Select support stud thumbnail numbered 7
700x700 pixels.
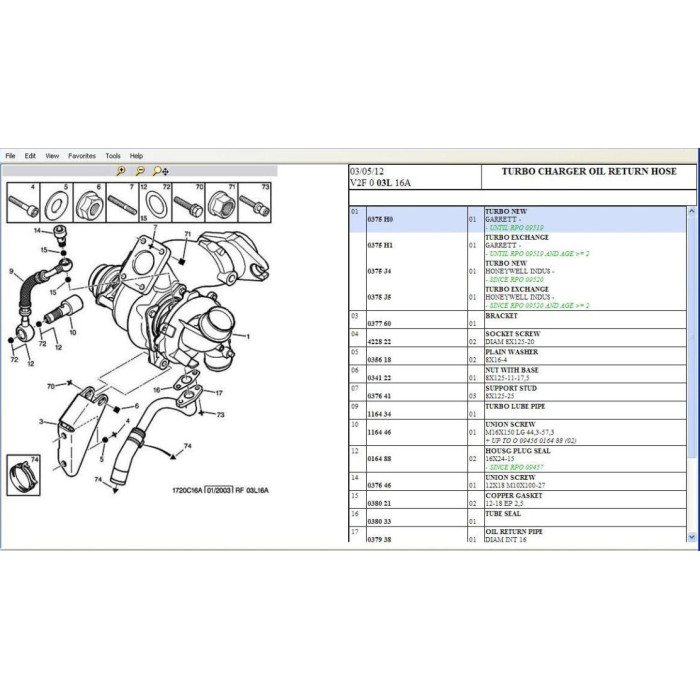122,202
